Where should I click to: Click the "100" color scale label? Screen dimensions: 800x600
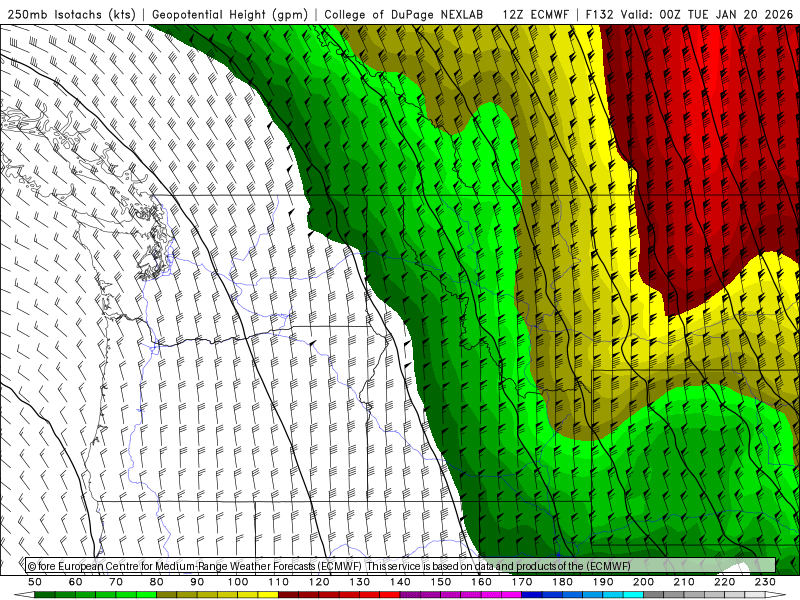click(x=238, y=582)
